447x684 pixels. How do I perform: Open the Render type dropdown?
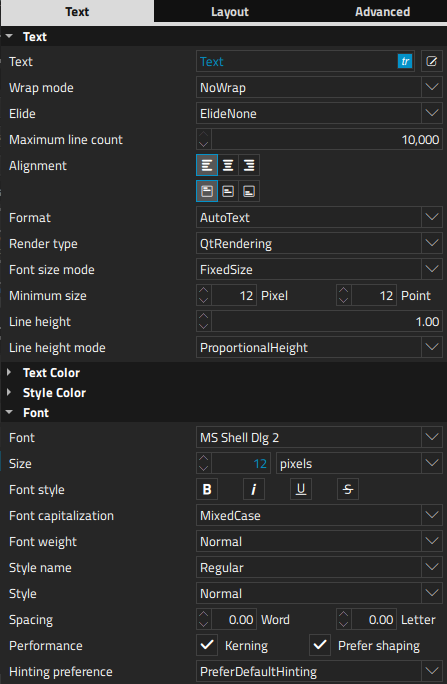(319, 243)
